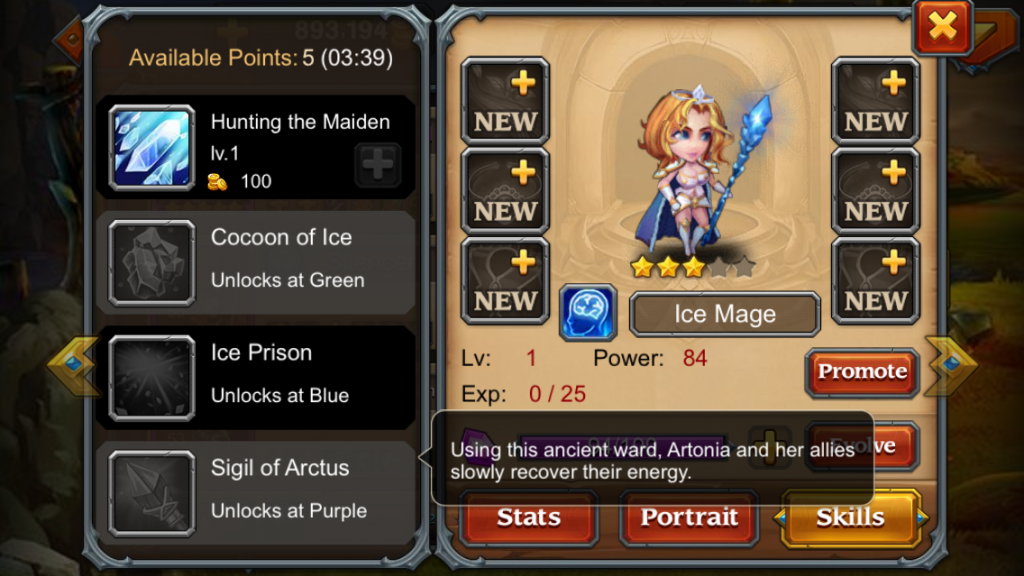Tap the locked Sigil of Arctus skill icon
The width and height of the screenshot is (1024, 576).
[152, 494]
